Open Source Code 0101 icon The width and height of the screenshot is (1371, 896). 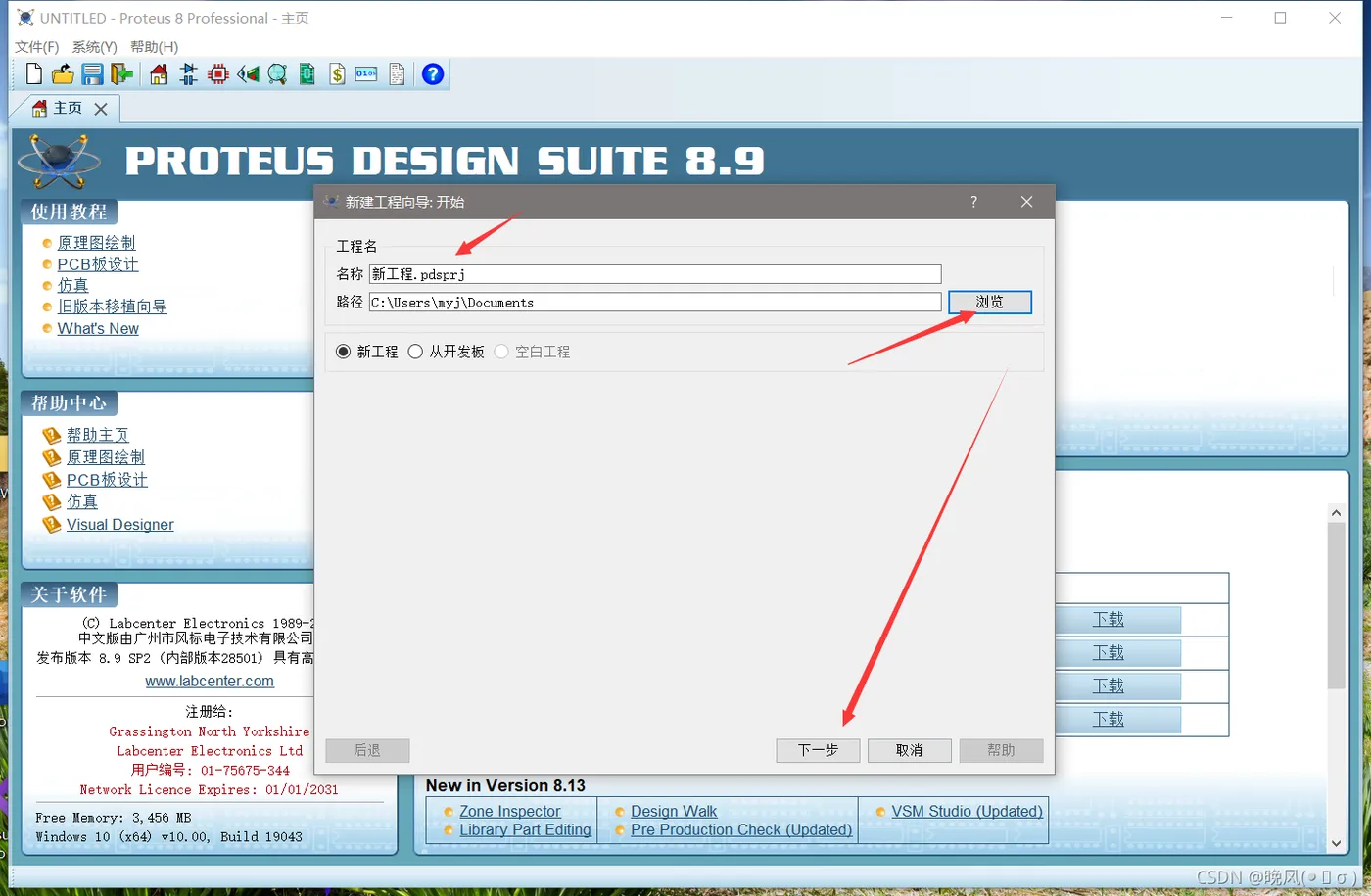point(366,74)
